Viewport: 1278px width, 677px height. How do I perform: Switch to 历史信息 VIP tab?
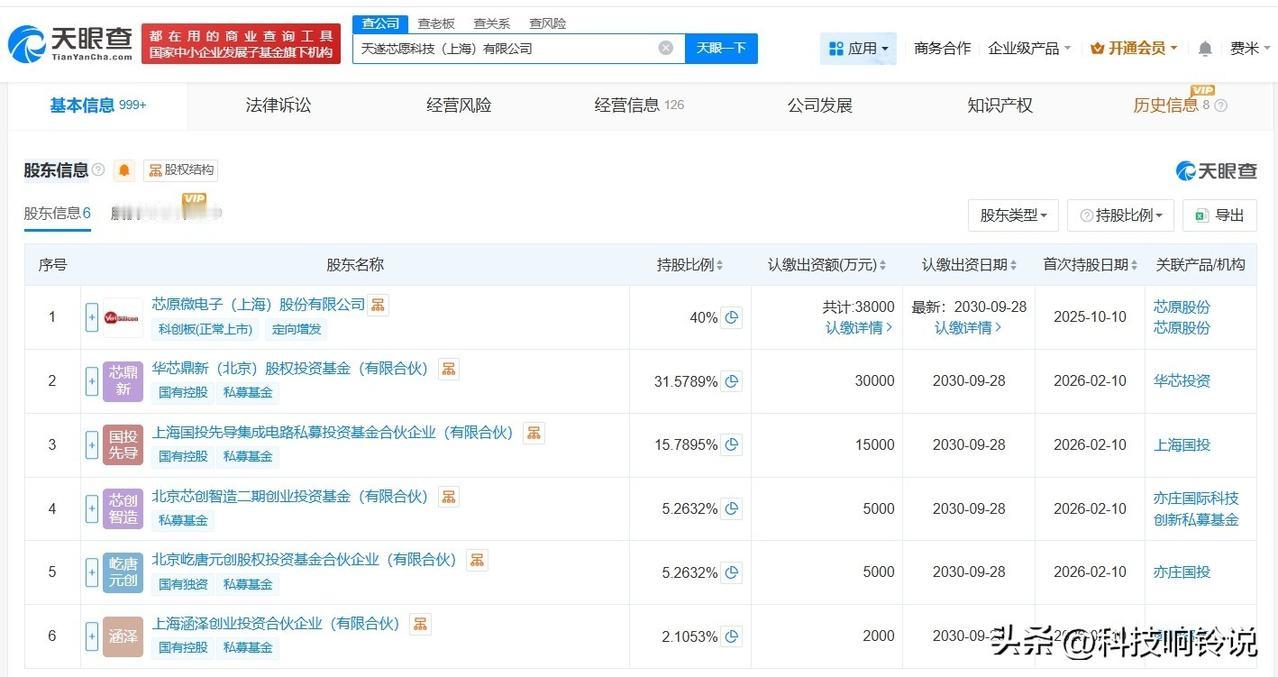(x=1180, y=104)
